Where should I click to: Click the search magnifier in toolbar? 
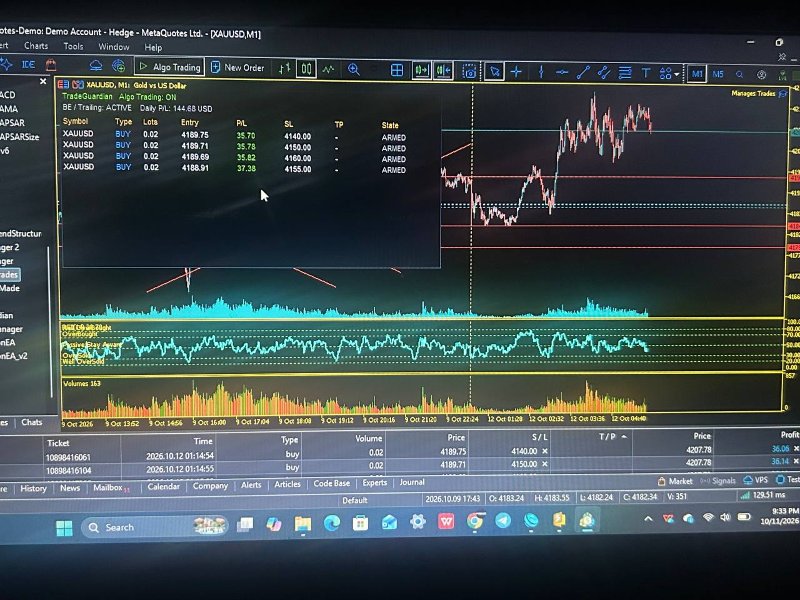[x=739, y=74]
